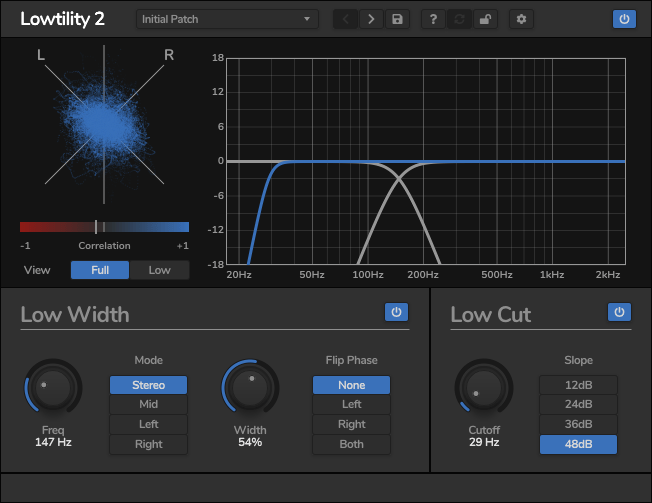Switch the view to Full
This screenshot has height=503, width=652.
100,270
